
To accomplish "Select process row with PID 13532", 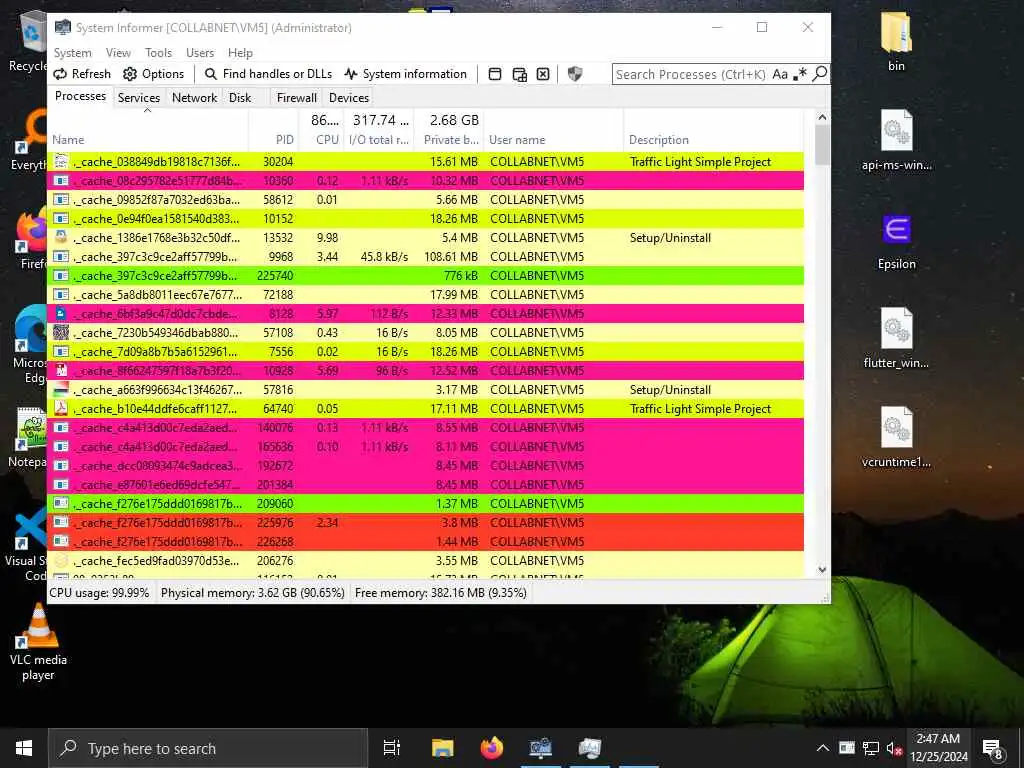I will point(426,238).
